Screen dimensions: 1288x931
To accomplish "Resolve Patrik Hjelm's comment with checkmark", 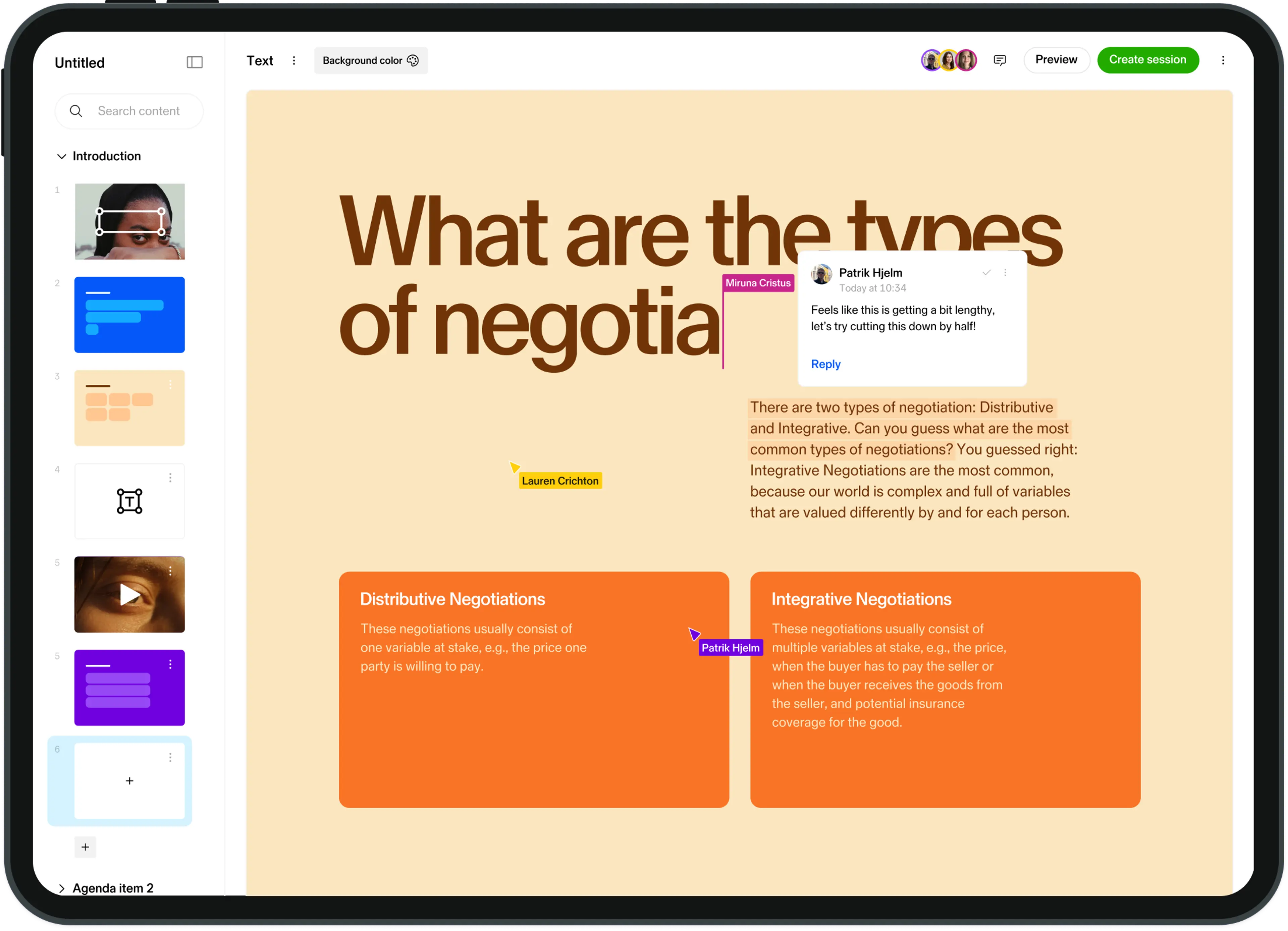I will pos(986,272).
